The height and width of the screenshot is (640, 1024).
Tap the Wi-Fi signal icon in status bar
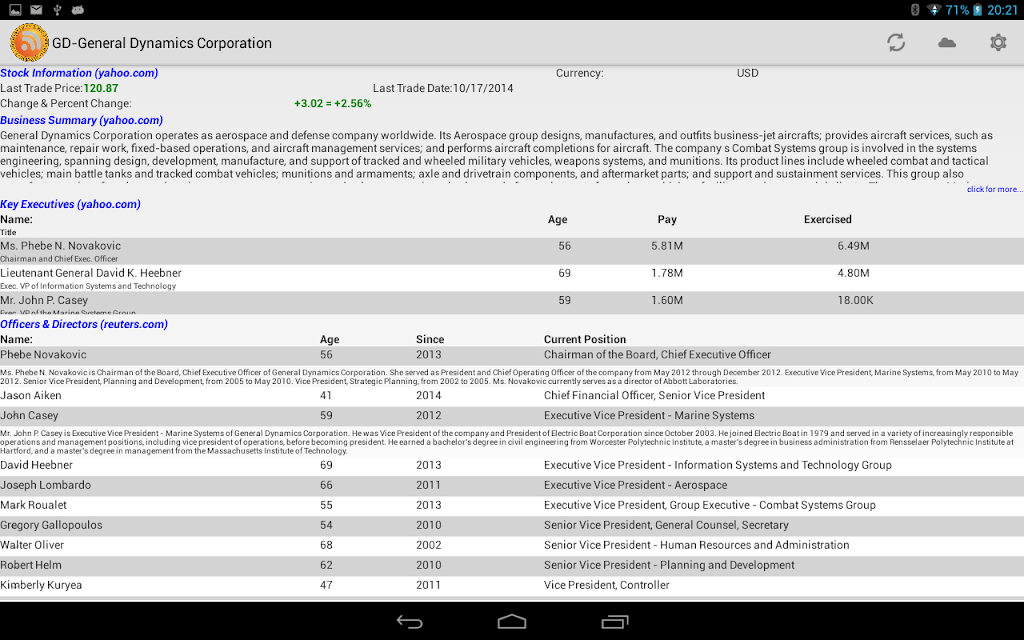tap(935, 10)
